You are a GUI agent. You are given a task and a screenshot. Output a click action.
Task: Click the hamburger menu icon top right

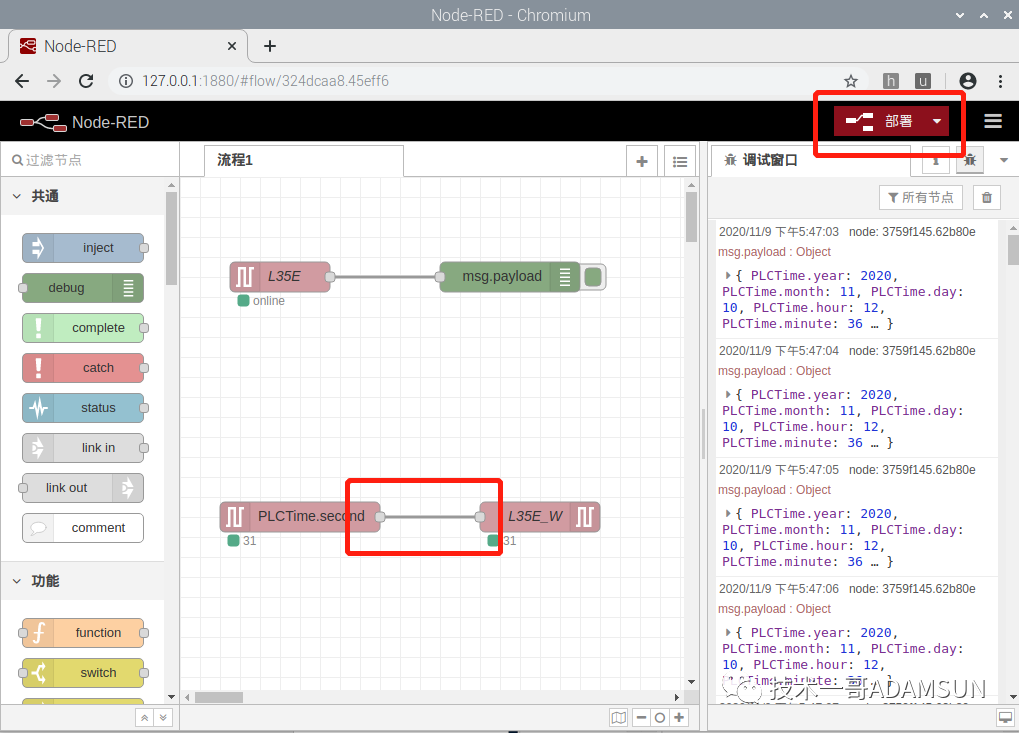[x=992, y=120]
